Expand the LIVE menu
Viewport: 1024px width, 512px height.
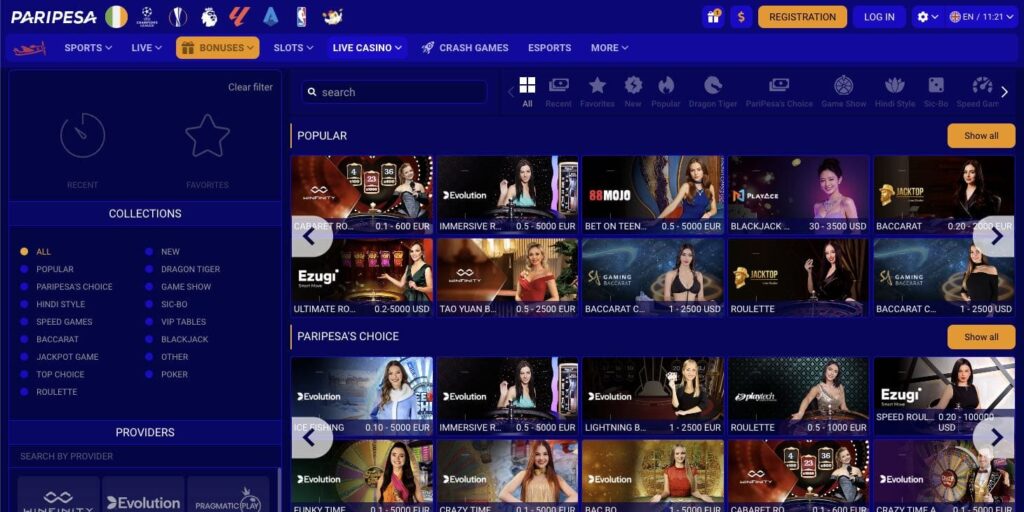(146, 48)
